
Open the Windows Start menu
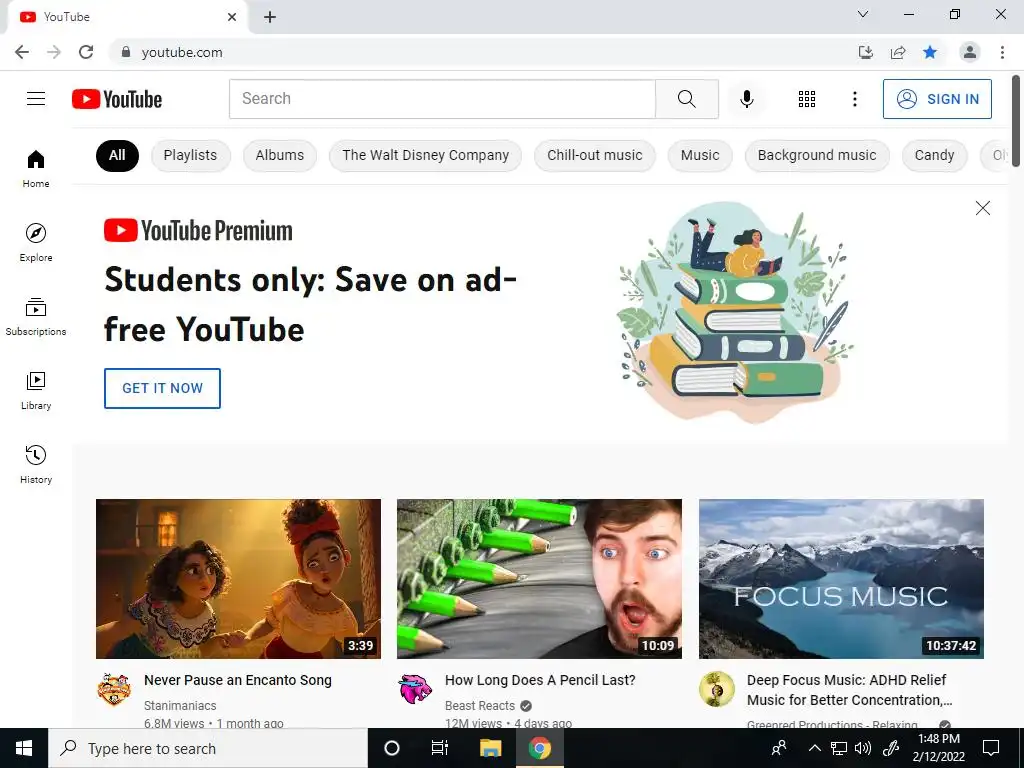(24, 748)
